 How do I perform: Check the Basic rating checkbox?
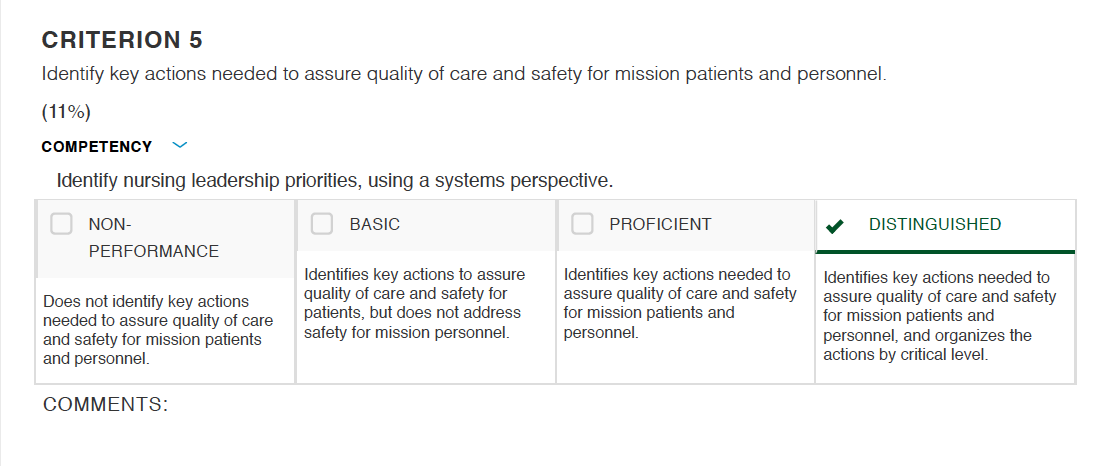[322, 224]
